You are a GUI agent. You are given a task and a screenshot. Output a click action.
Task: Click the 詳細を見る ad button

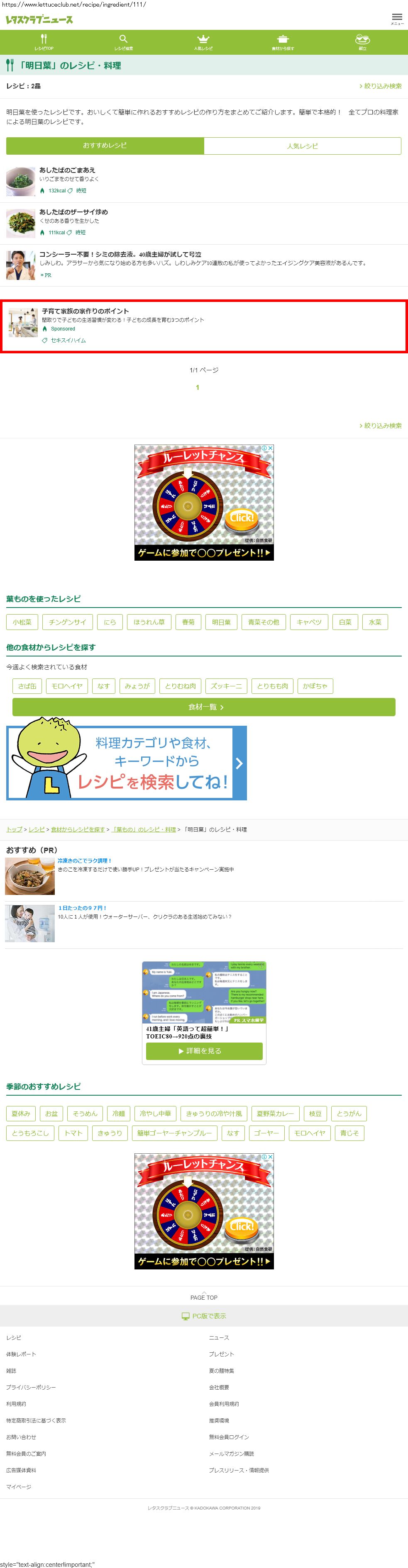coord(204,1051)
